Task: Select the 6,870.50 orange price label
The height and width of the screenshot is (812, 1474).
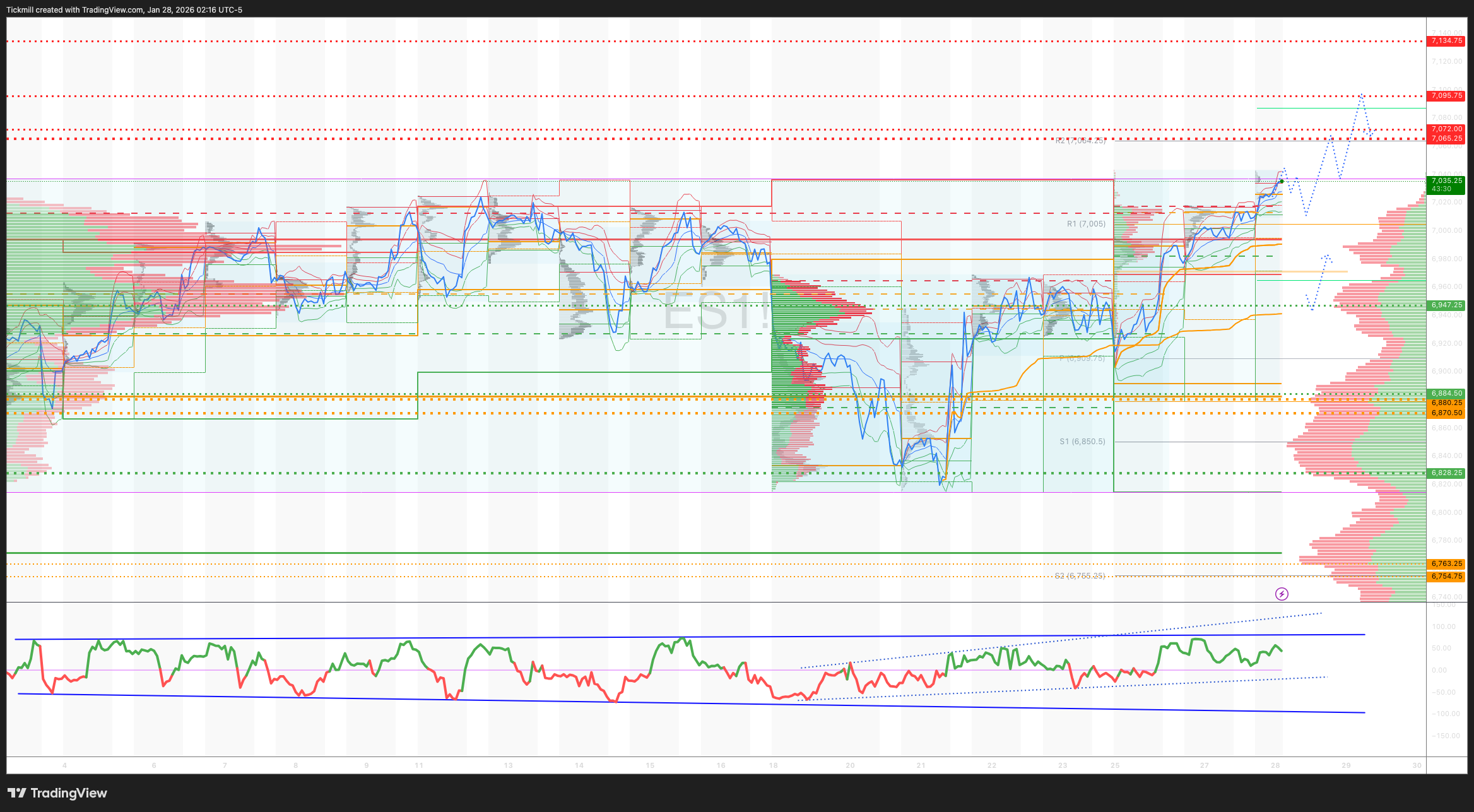Action: coord(1446,413)
